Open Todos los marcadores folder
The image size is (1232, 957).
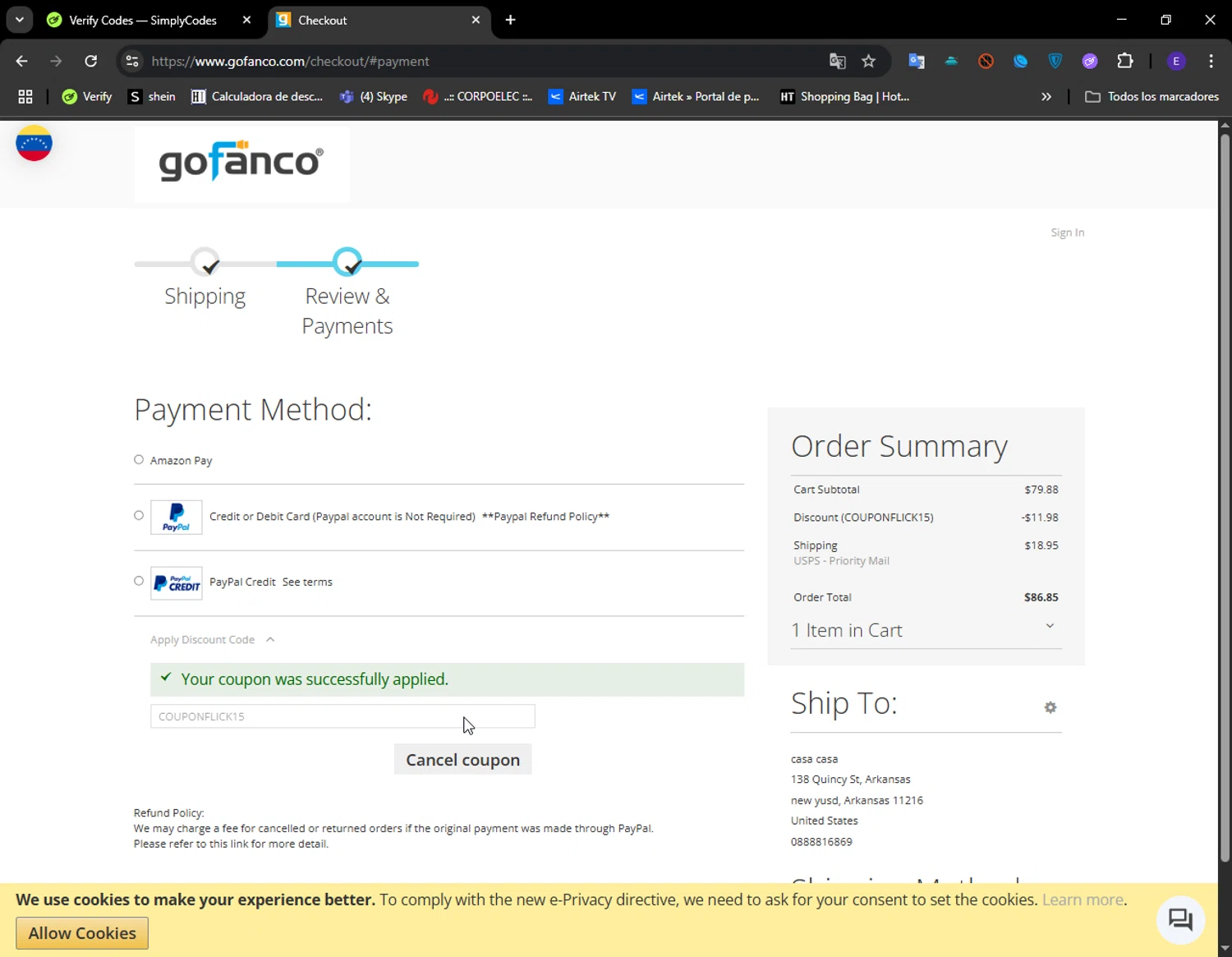point(1152,96)
